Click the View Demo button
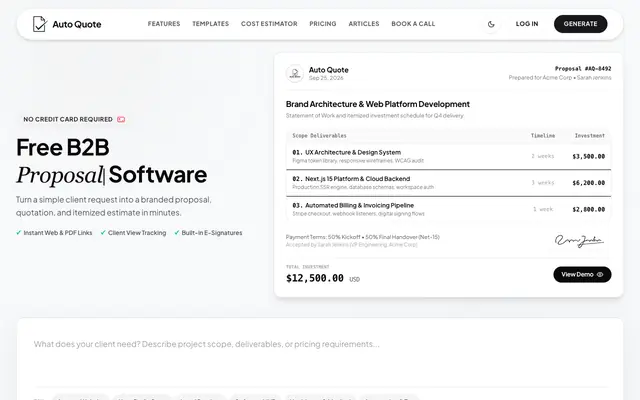 click(582, 274)
